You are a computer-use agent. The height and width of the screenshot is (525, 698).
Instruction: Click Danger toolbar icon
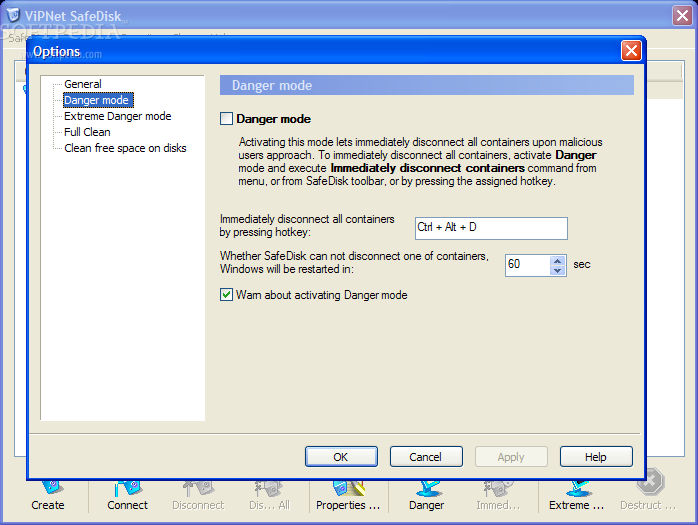[x=427, y=495]
